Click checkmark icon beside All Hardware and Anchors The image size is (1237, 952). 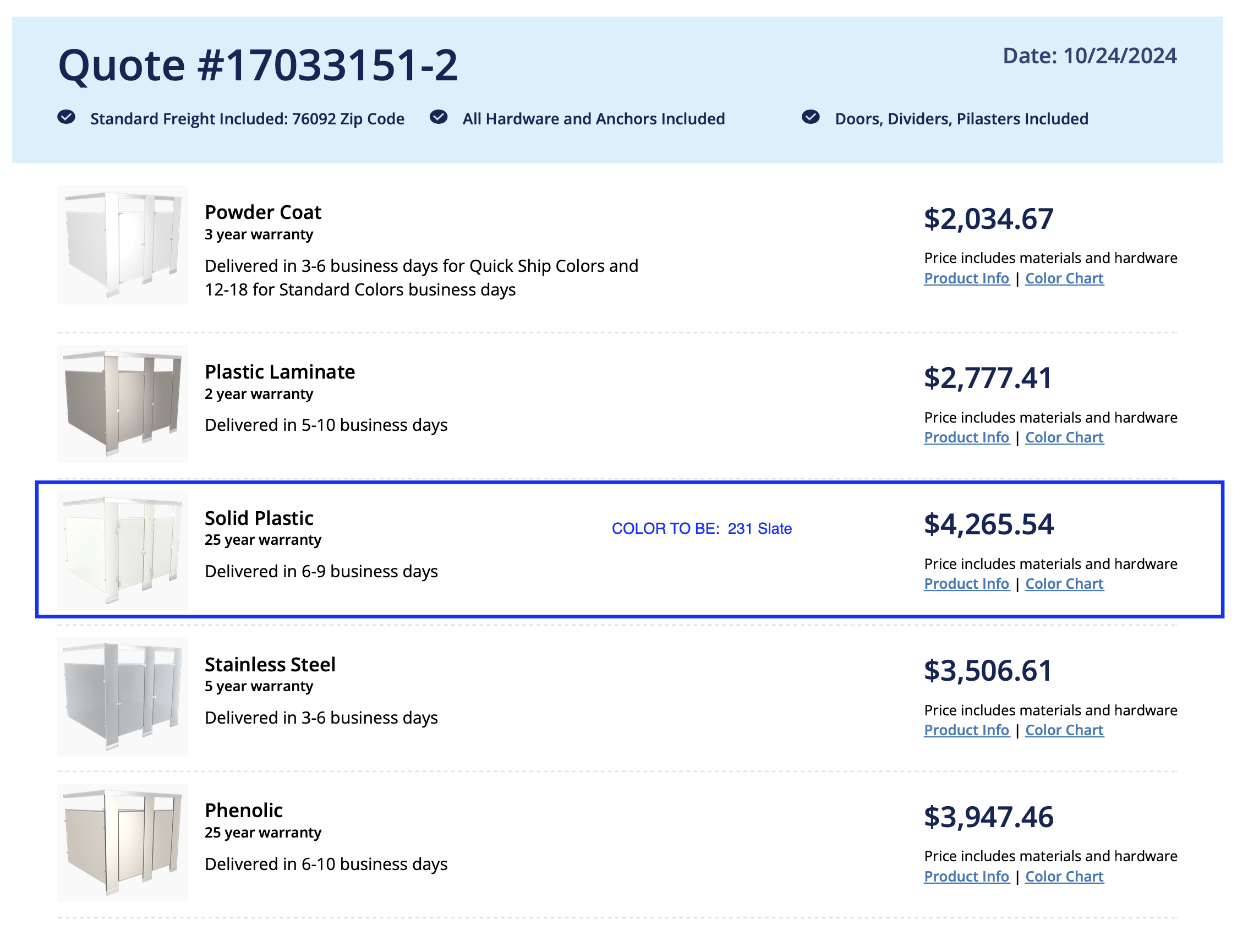[x=439, y=117]
